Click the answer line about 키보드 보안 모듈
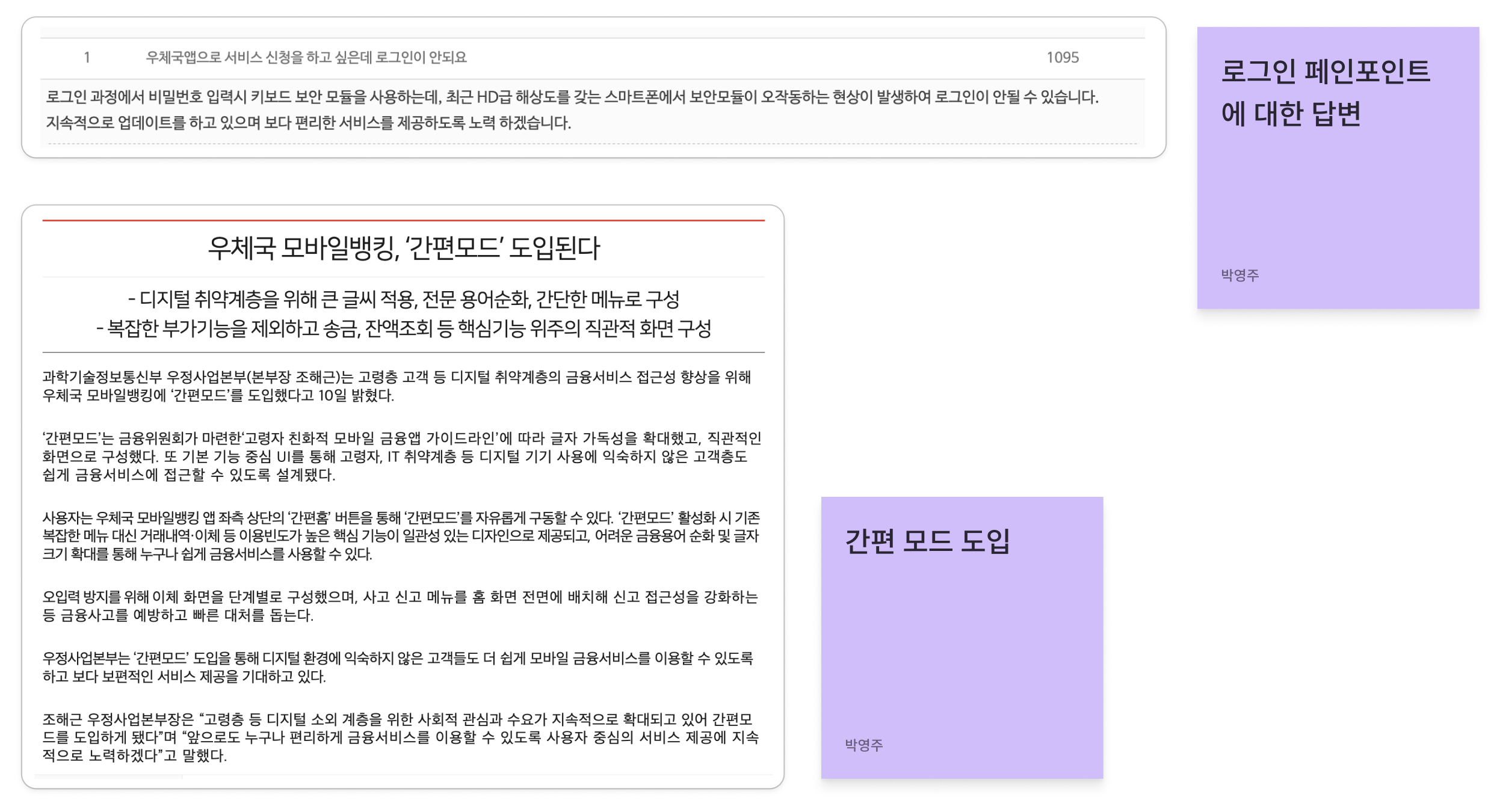The height and width of the screenshot is (812, 1497). coord(572,97)
